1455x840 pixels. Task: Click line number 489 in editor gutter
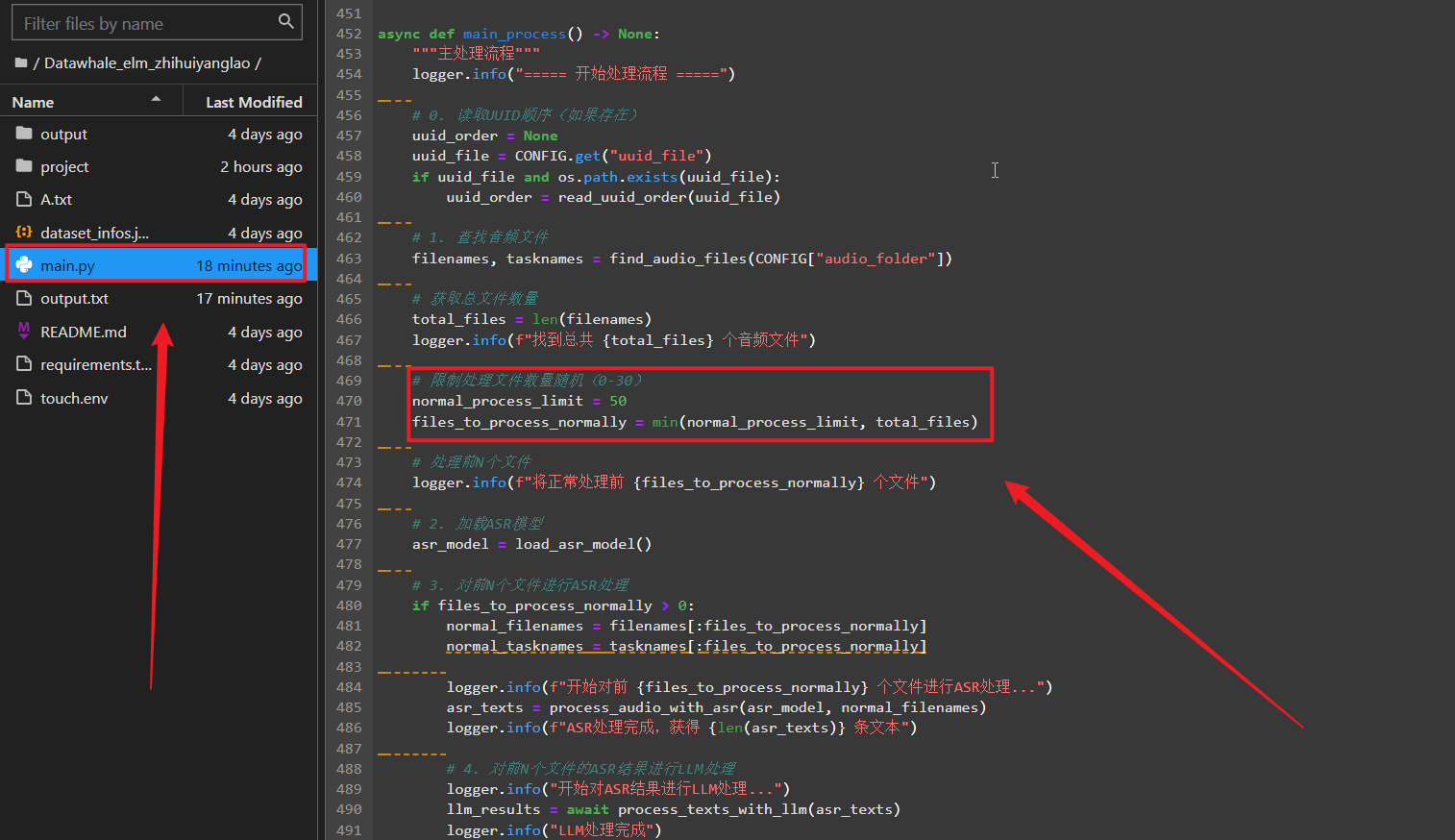(x=349, y=789)
